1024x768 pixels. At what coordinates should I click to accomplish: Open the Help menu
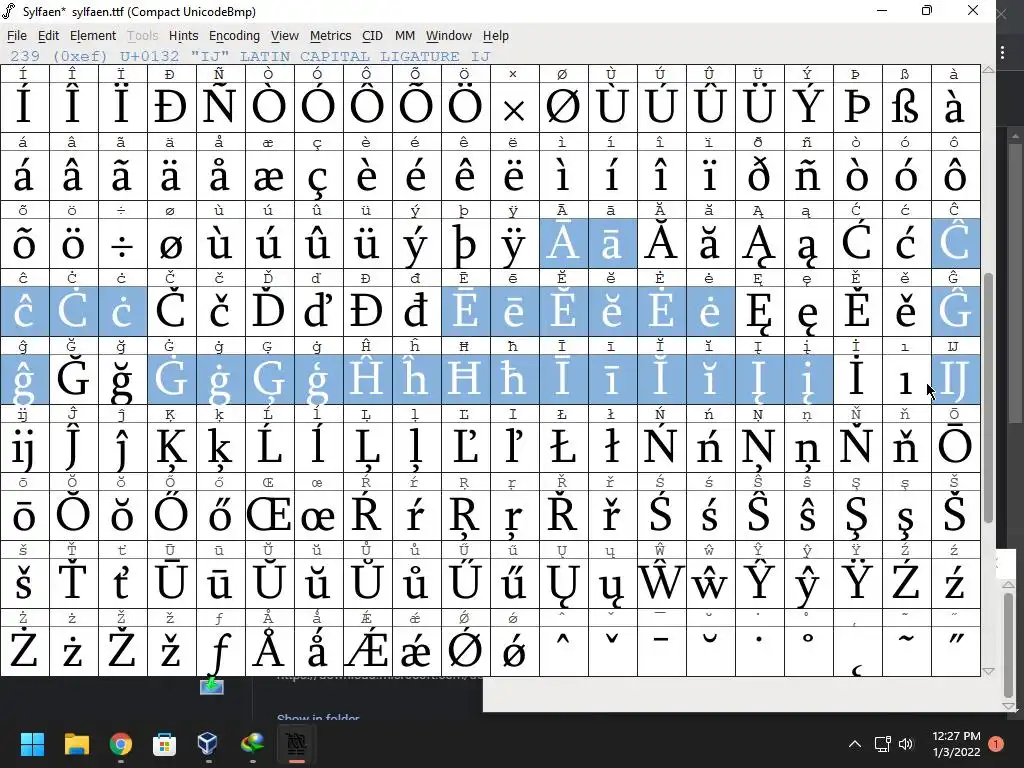(x=496, y=36)
